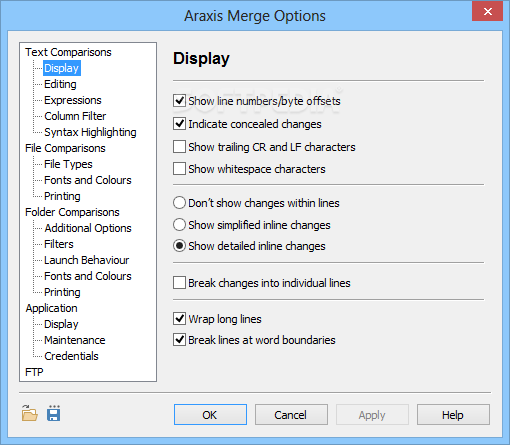Open saved options with folder icon
Image resolution: width=510 pixels, height=445 pixels.
click(30, 414)
